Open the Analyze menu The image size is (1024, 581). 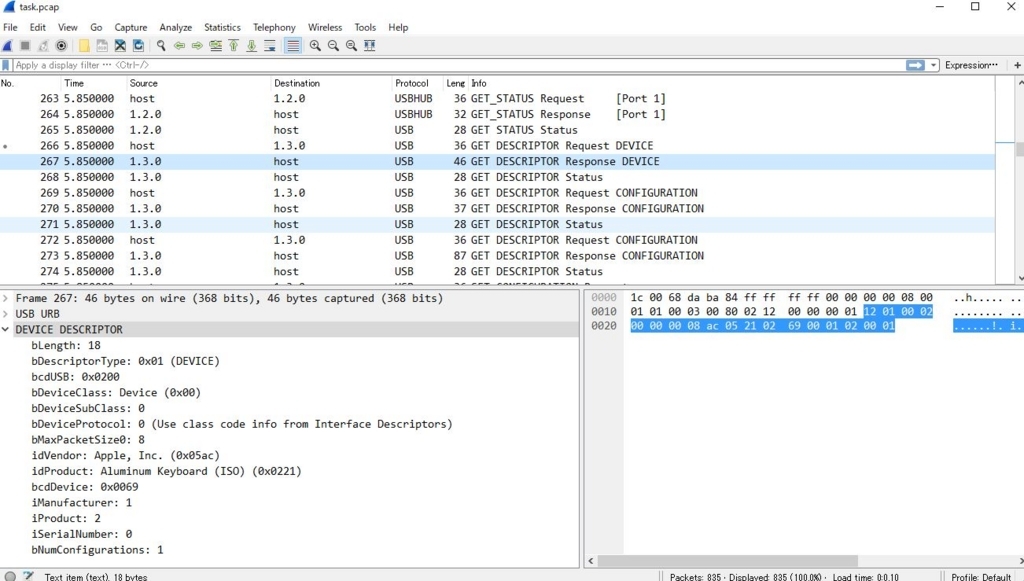coord(176,27)
